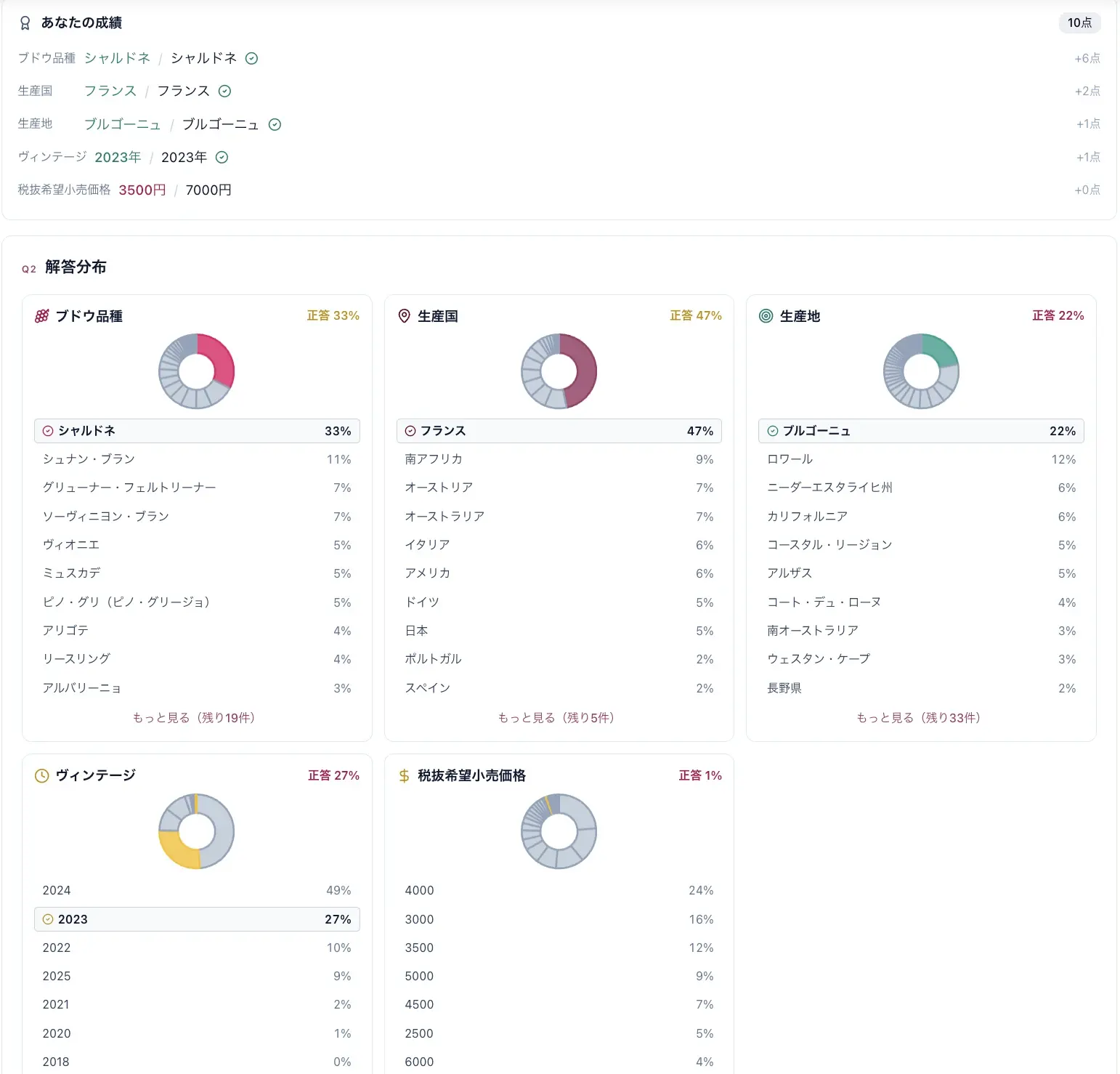
Task: Select the シュナン・ブラン row
Action: point(197,459)
